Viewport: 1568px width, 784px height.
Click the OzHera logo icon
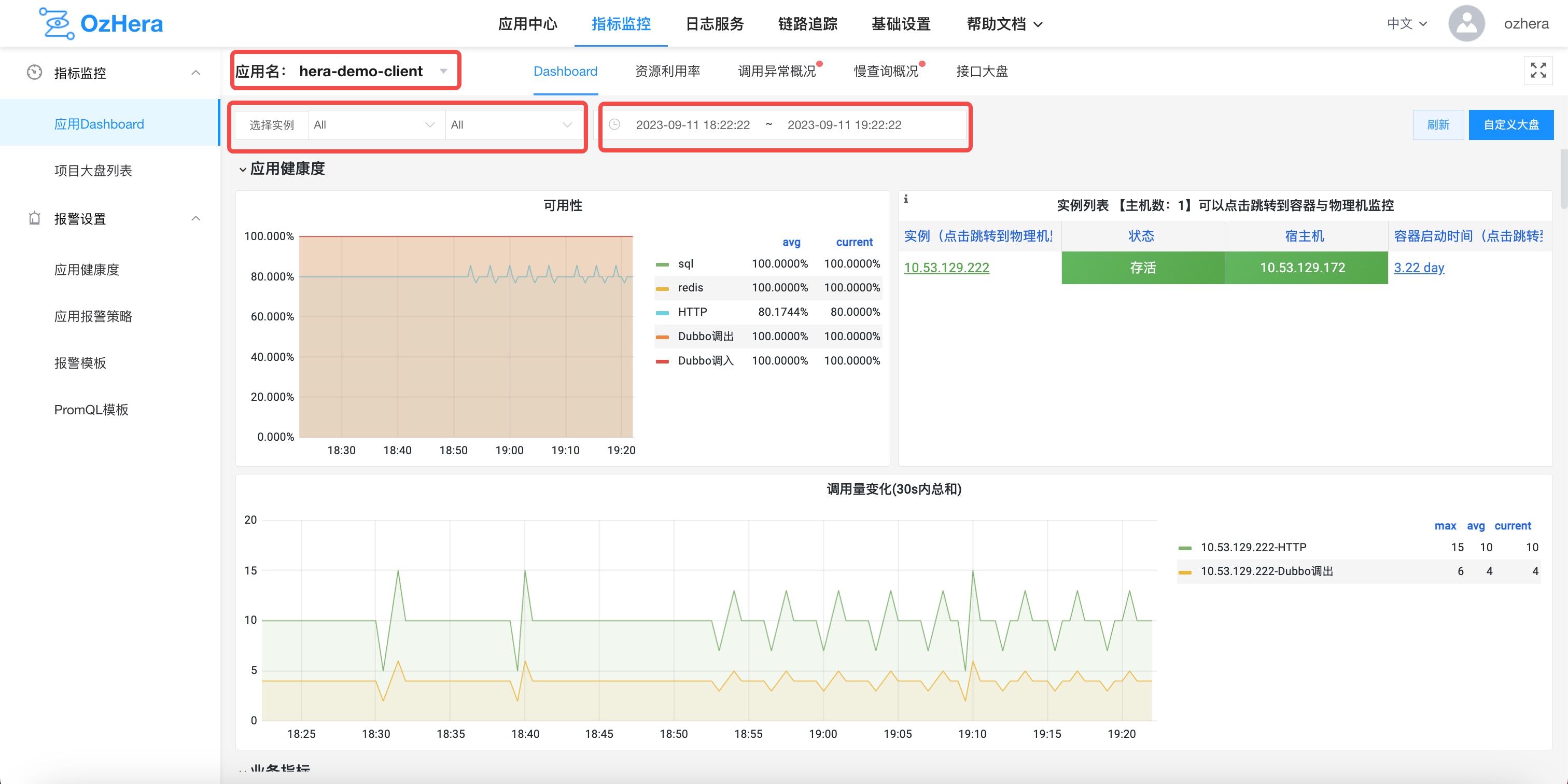tap(57, 24)
